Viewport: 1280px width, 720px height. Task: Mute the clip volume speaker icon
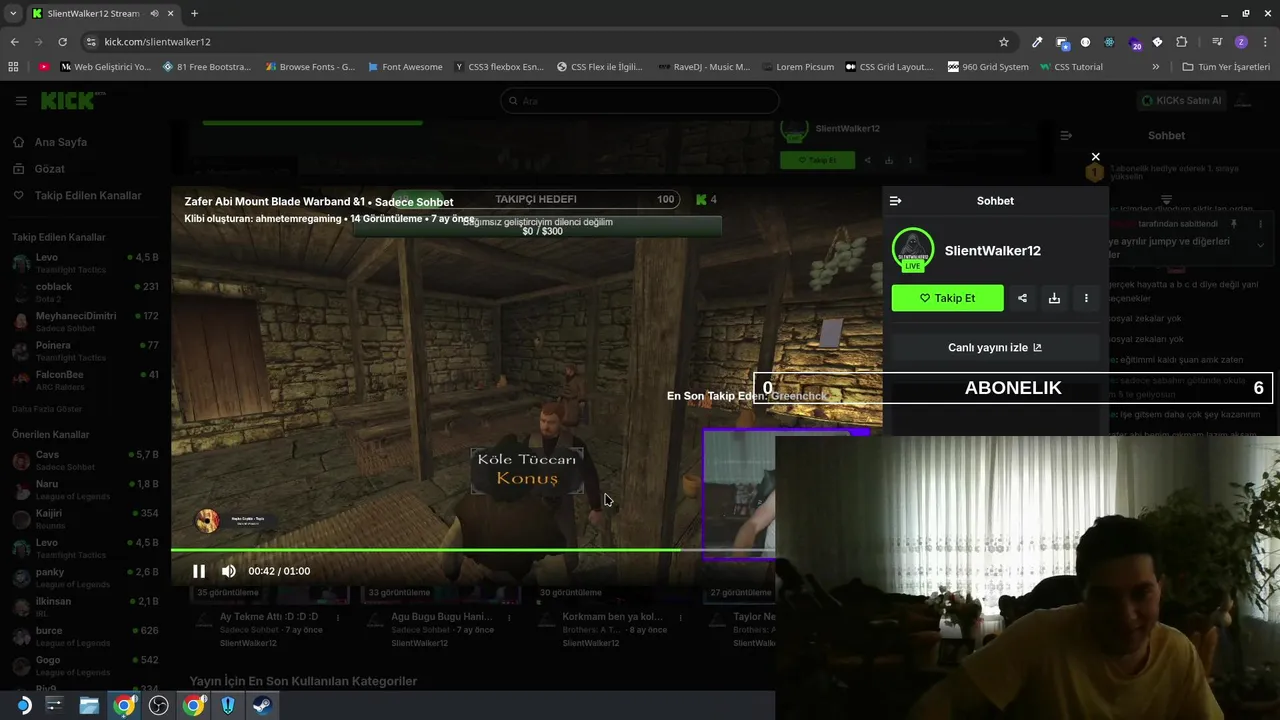click(229, 571)
